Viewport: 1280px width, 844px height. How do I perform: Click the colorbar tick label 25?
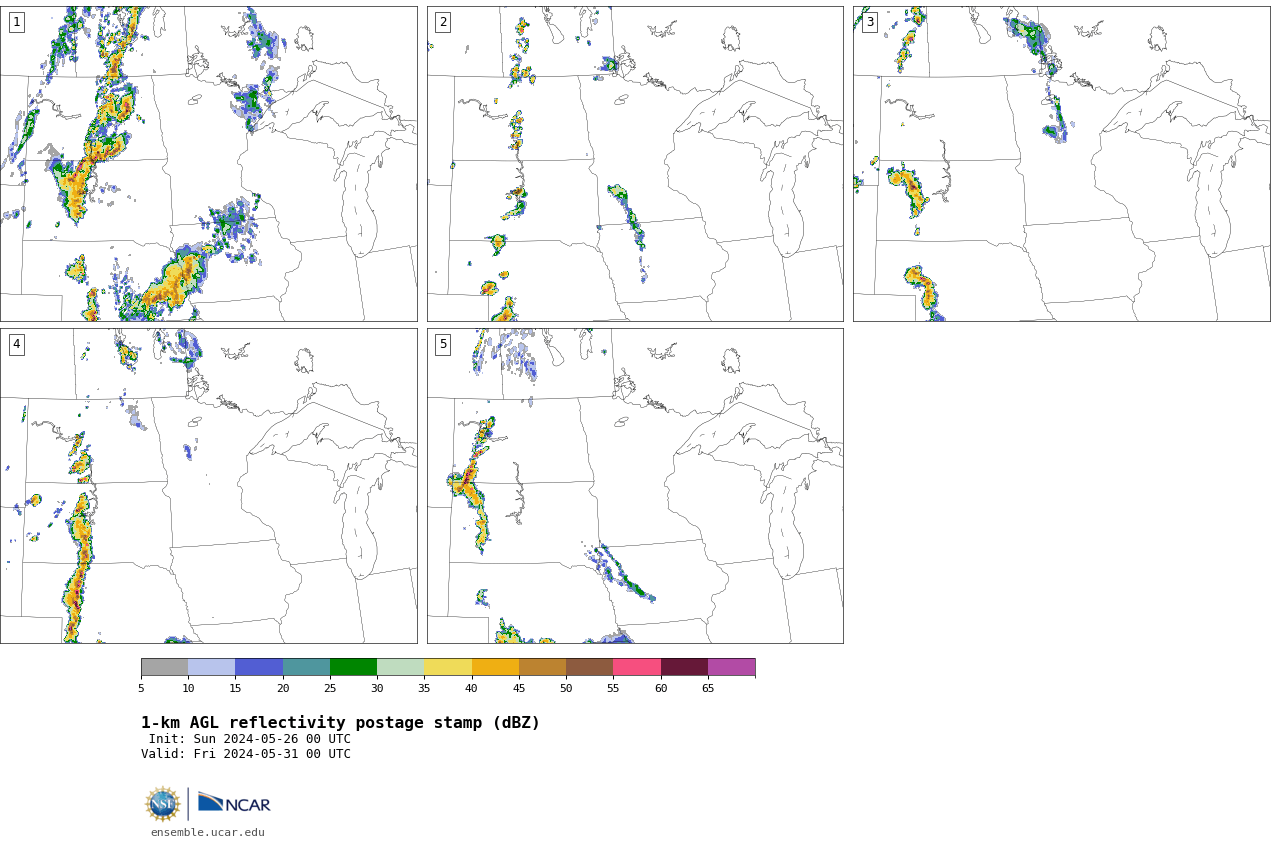330,688
